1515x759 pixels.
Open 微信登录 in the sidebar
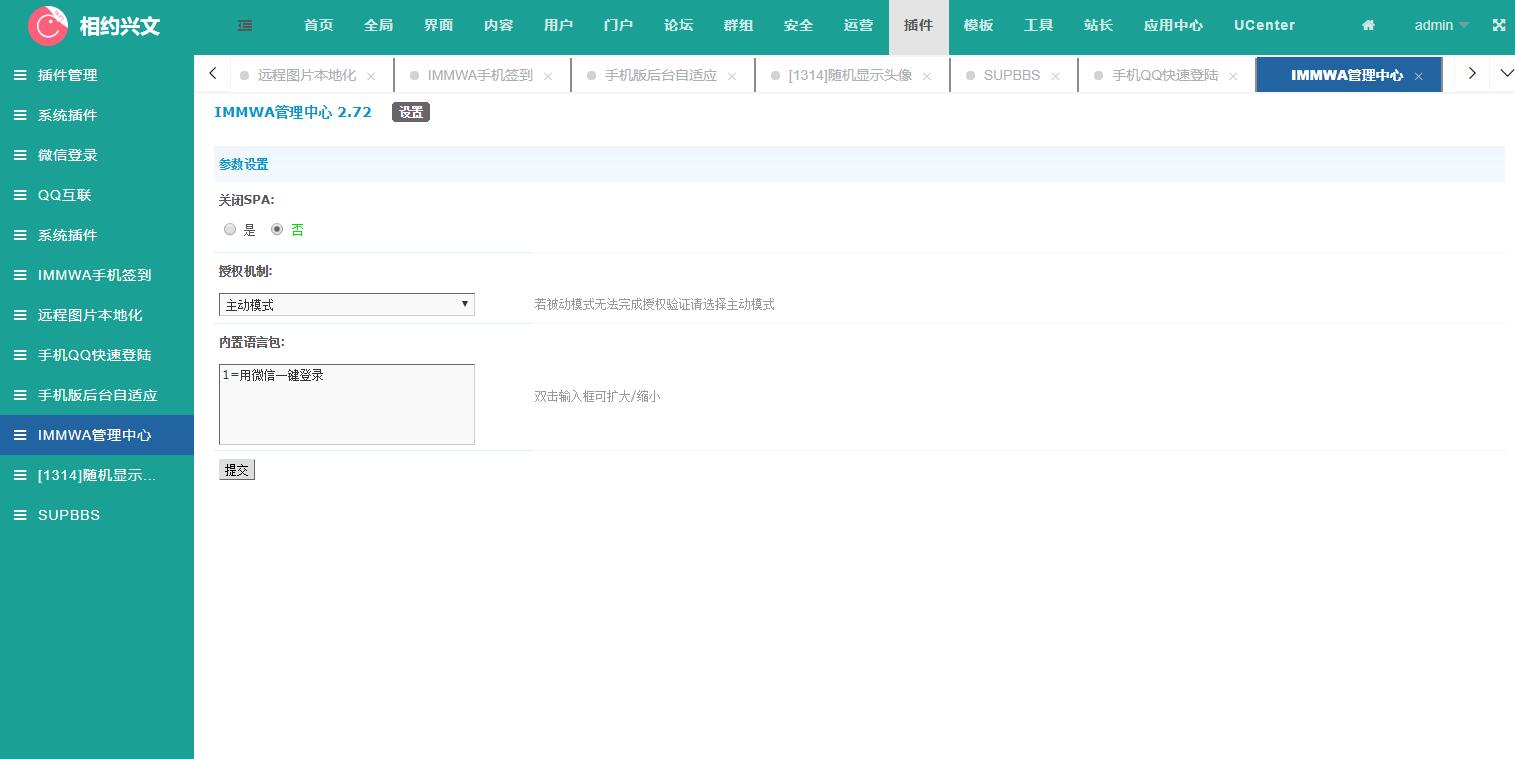click(68, 155)
